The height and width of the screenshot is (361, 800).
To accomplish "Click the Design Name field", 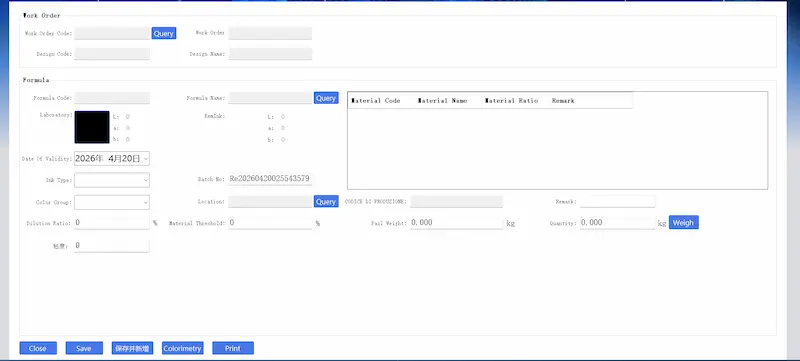I will 270,54.
